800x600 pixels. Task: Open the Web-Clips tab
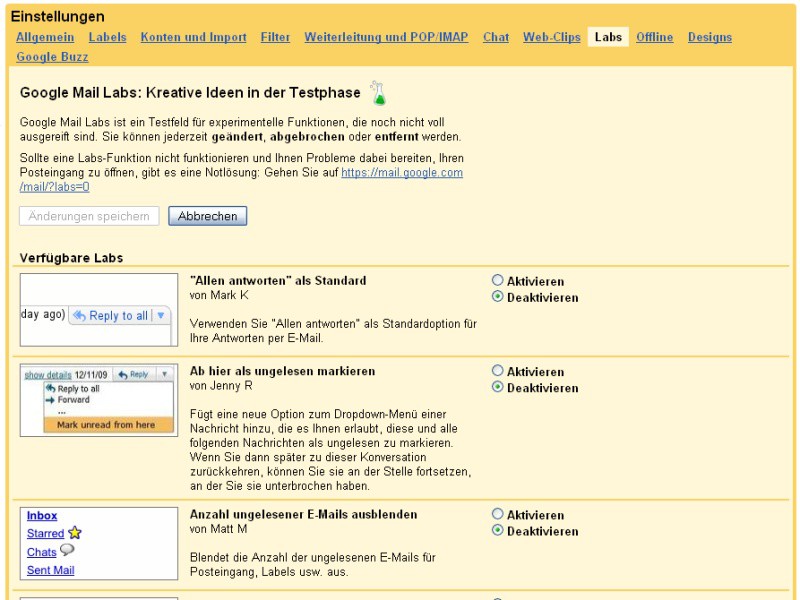pyautogui.click(x=552, y=37)
